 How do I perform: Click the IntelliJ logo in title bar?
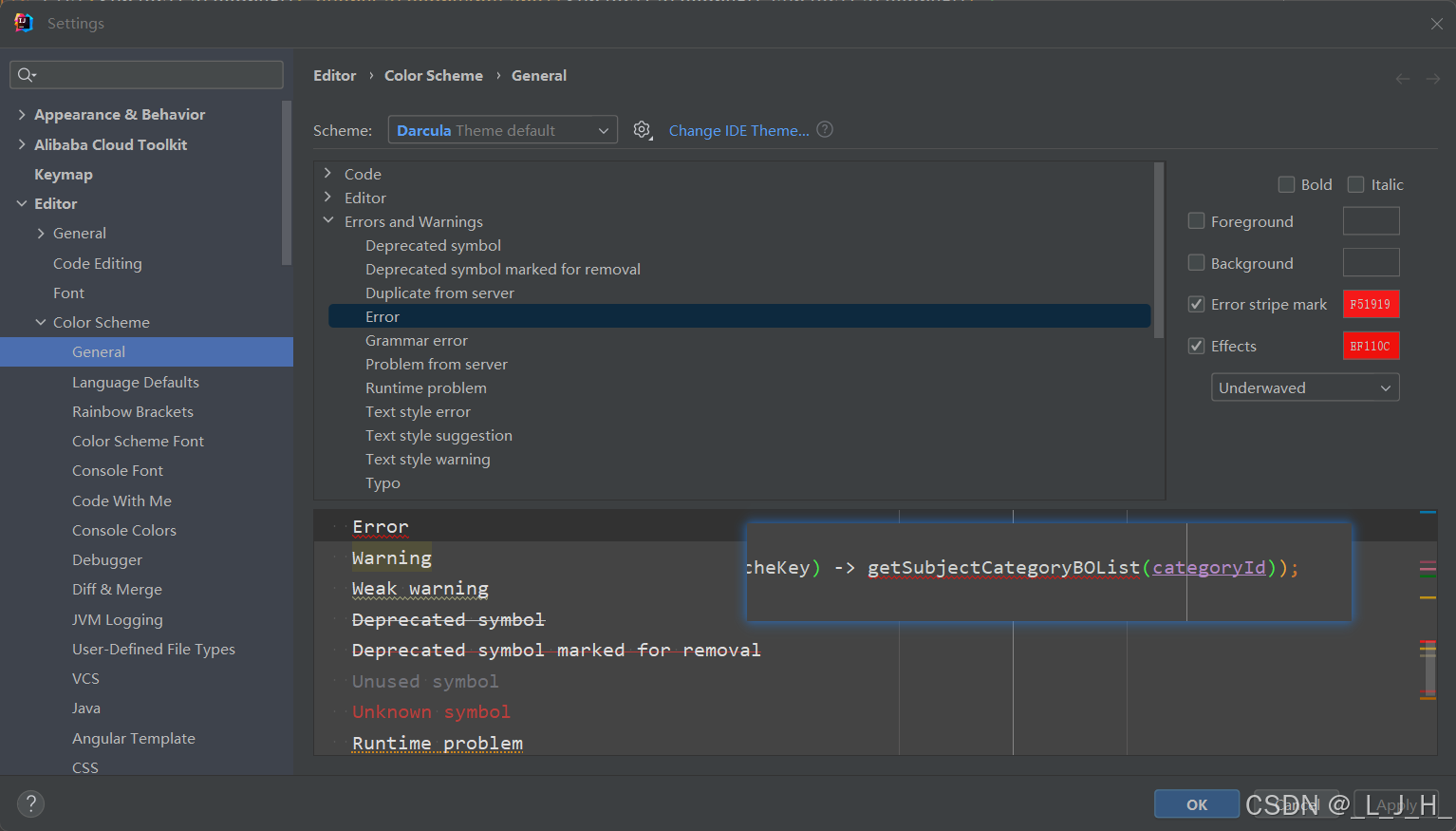(x=24, y=23)
